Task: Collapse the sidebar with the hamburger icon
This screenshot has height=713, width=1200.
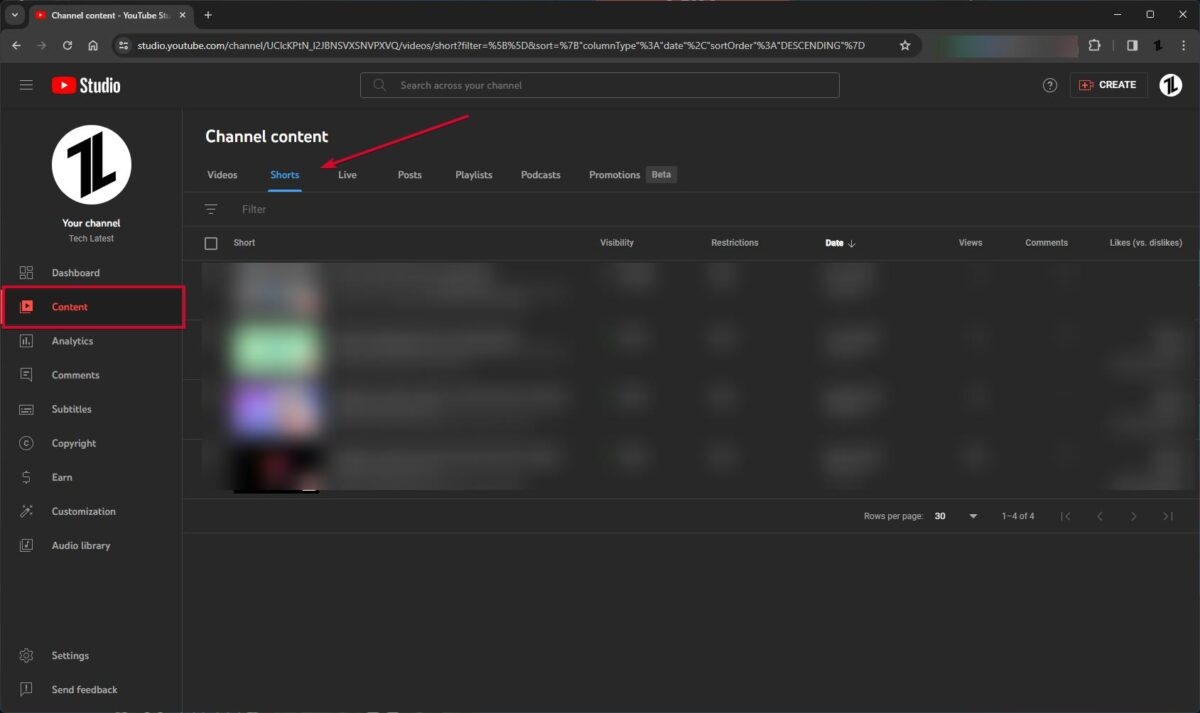Action: (26, 85)
